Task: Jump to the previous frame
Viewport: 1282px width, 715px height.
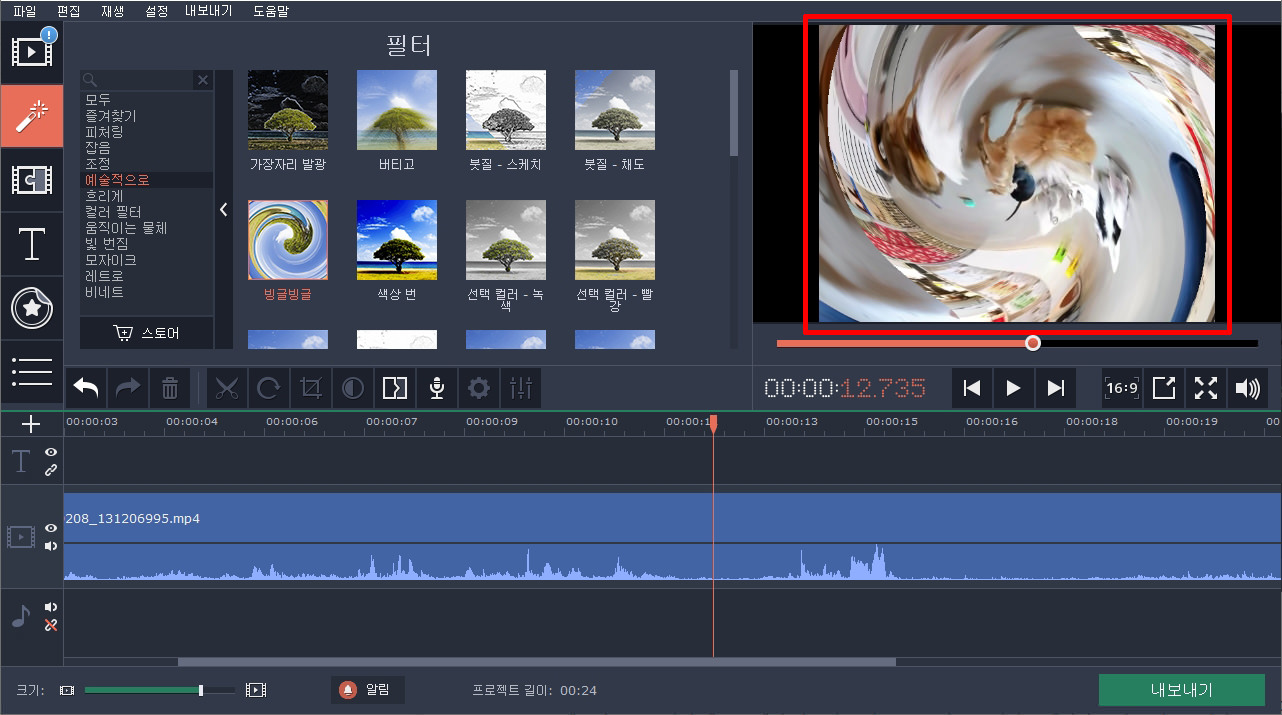Action: pos(972,388)
